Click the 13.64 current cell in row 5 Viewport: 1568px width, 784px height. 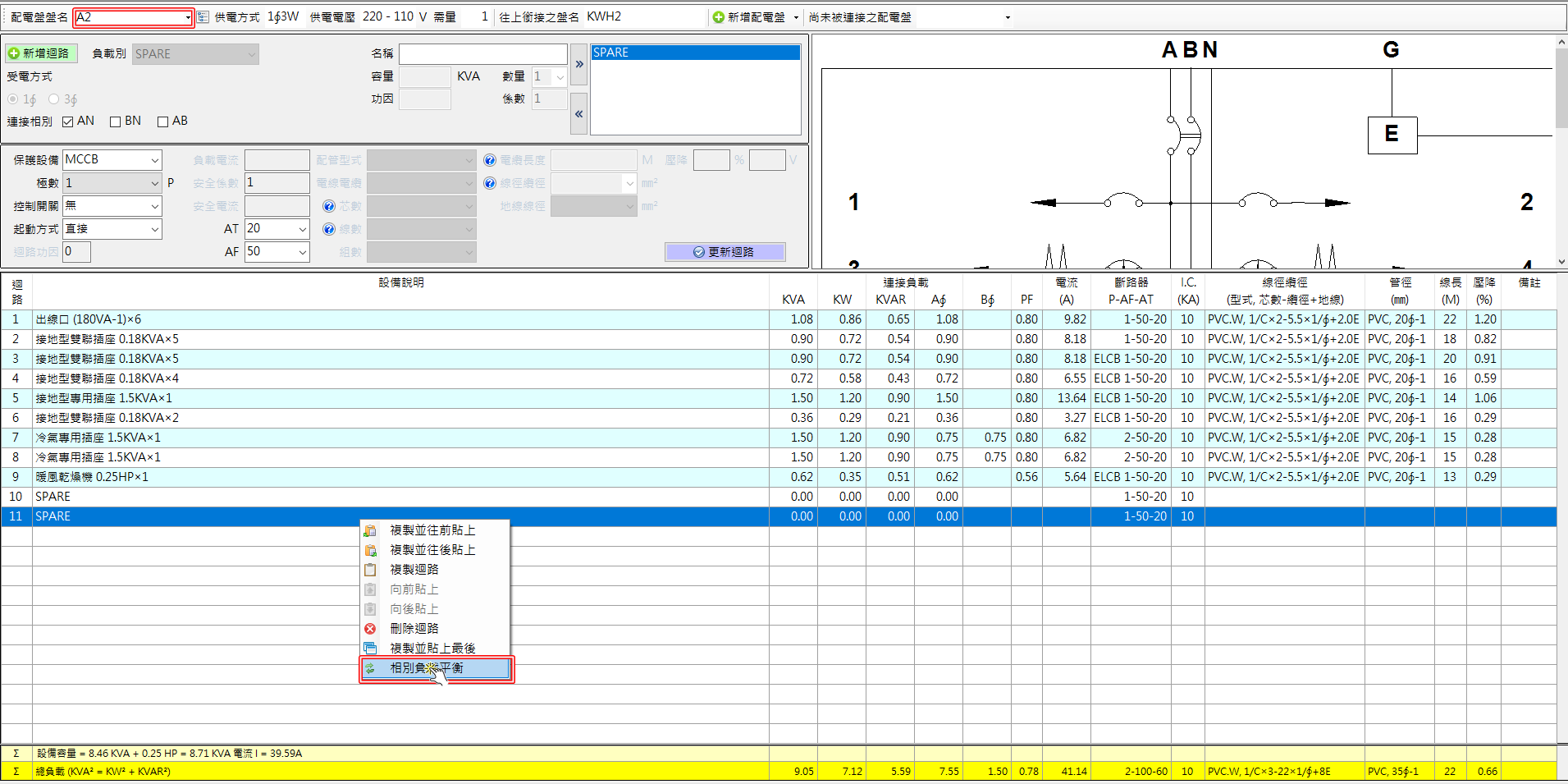click(x=1067, y=398)
